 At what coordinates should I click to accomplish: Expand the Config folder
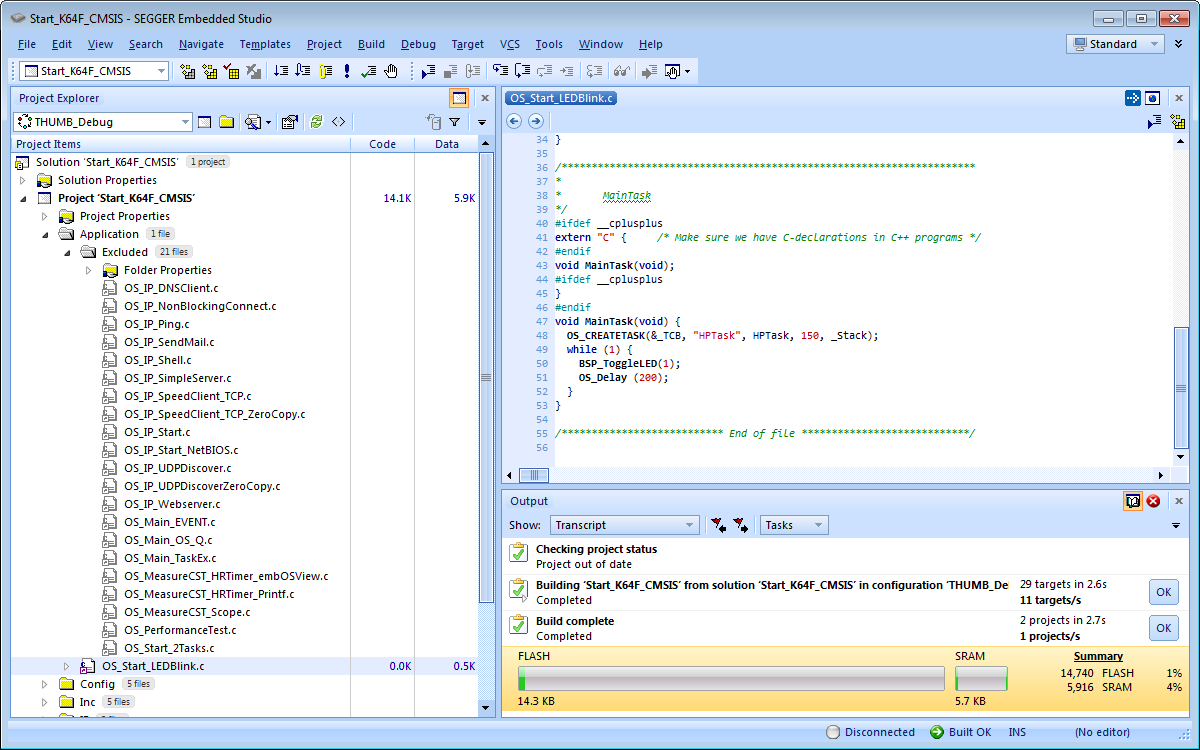coord(45,684)
